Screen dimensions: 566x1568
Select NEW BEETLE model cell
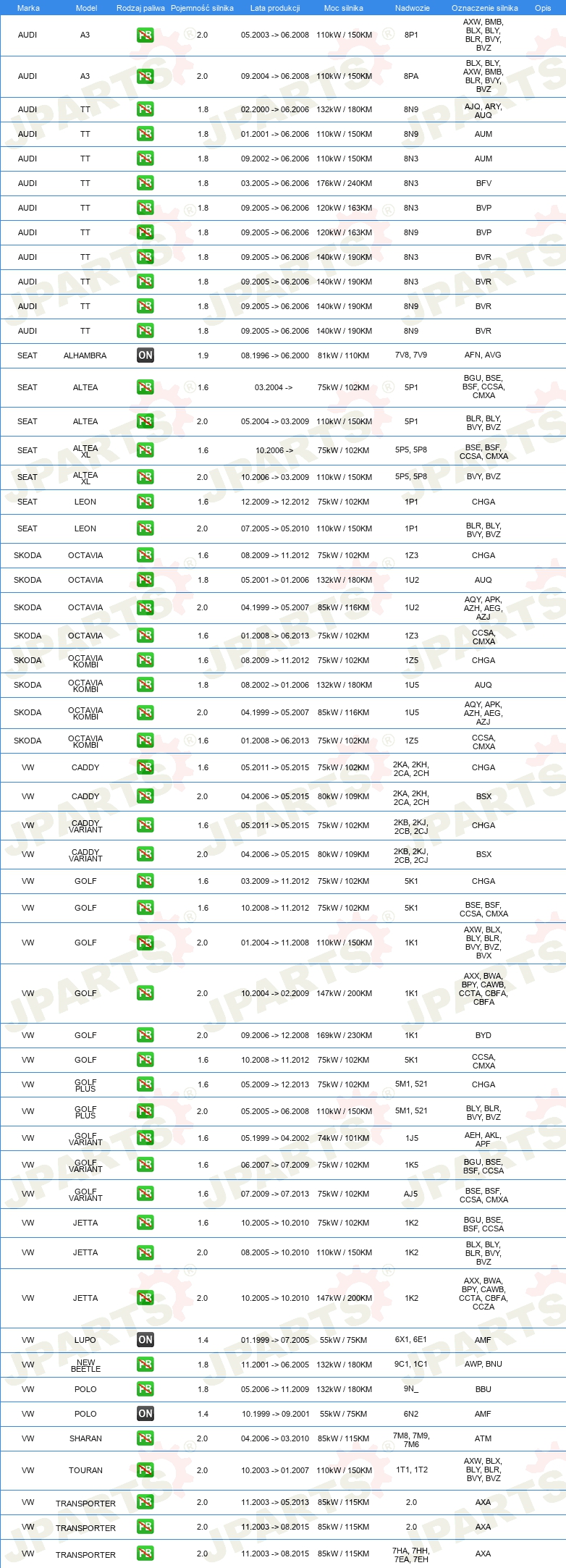tap(85, 1365)
